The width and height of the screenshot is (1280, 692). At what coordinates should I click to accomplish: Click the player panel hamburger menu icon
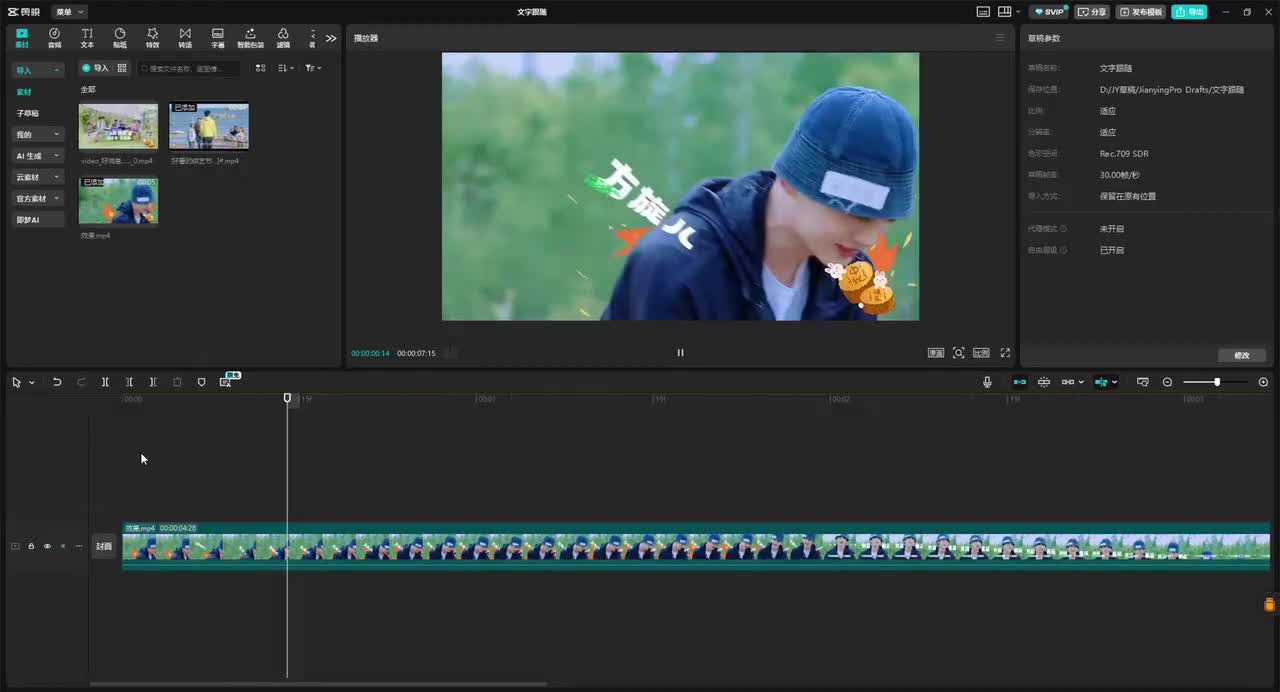pyautogui.click(x=999, y=37)
